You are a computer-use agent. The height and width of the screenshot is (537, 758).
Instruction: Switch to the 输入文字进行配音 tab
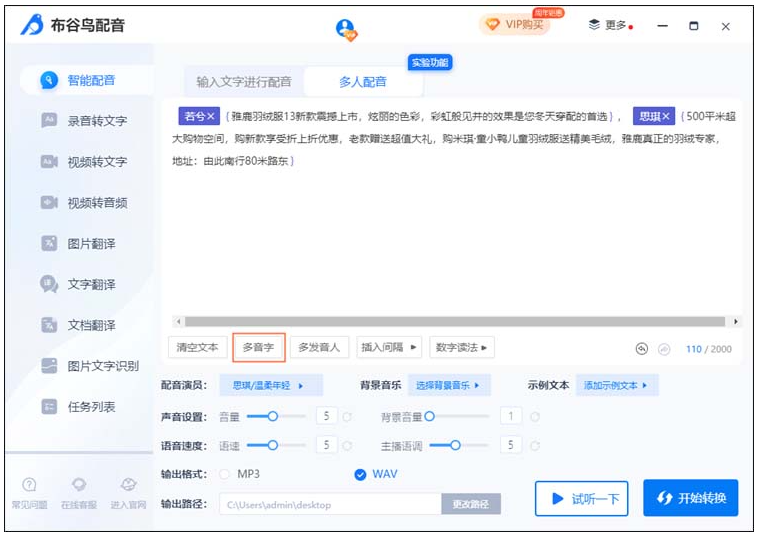pyautogui.click(x=244, y=81)
